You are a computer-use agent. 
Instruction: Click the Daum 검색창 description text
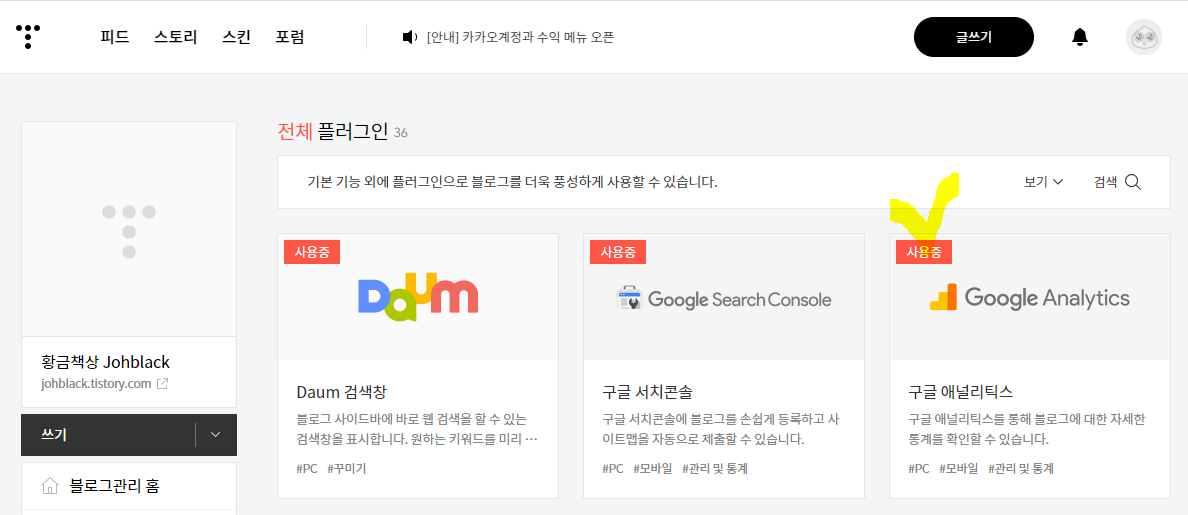click(x=417, y=429)
